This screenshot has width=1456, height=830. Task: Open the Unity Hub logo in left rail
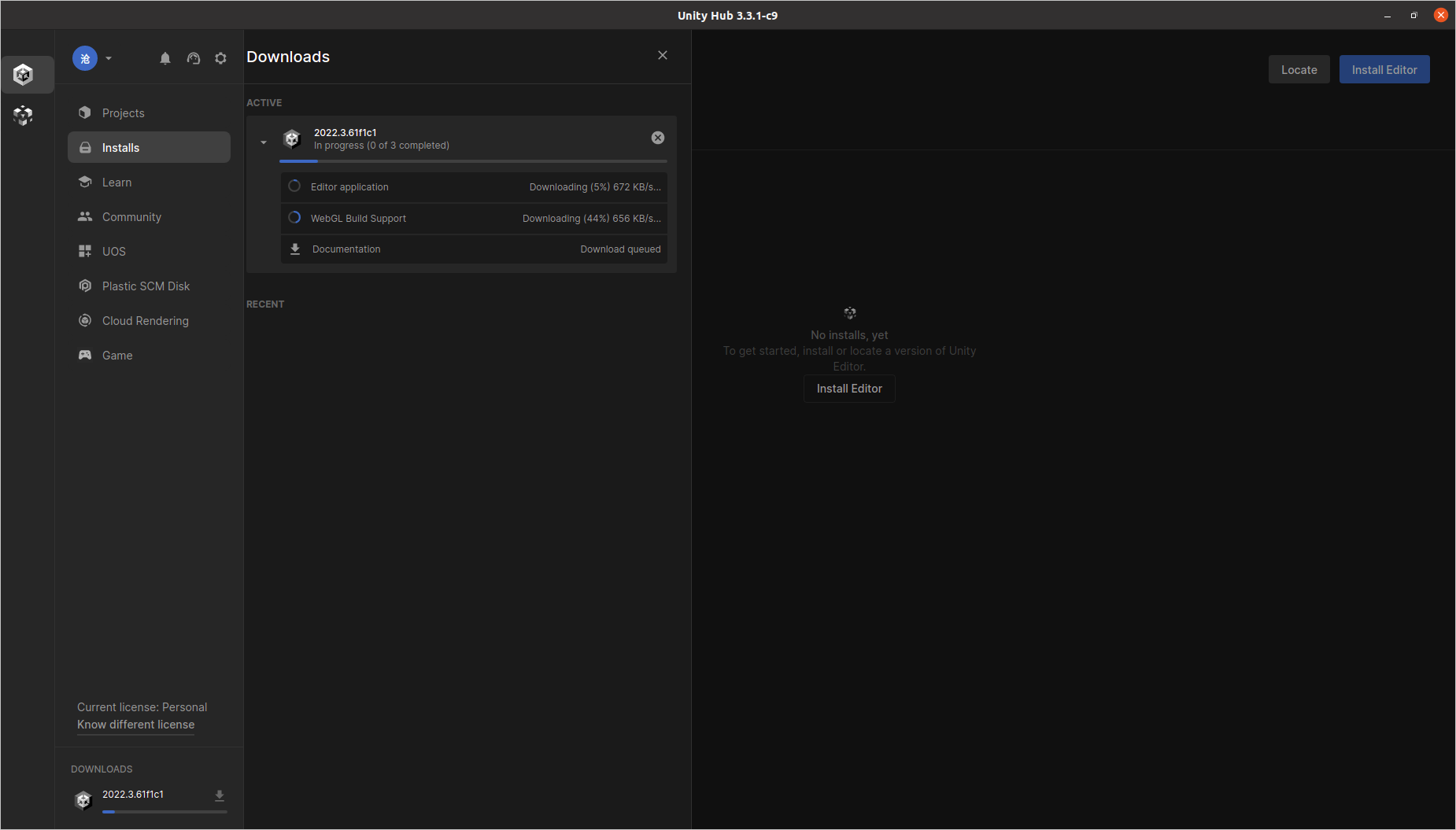pos(23,75)
